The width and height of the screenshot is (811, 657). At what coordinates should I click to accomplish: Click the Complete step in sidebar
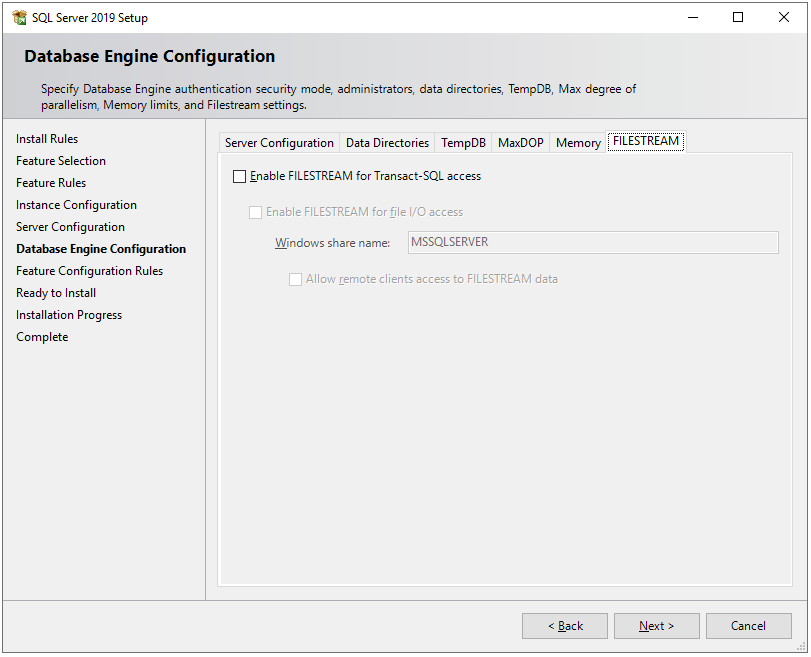[x=42, y=337]
